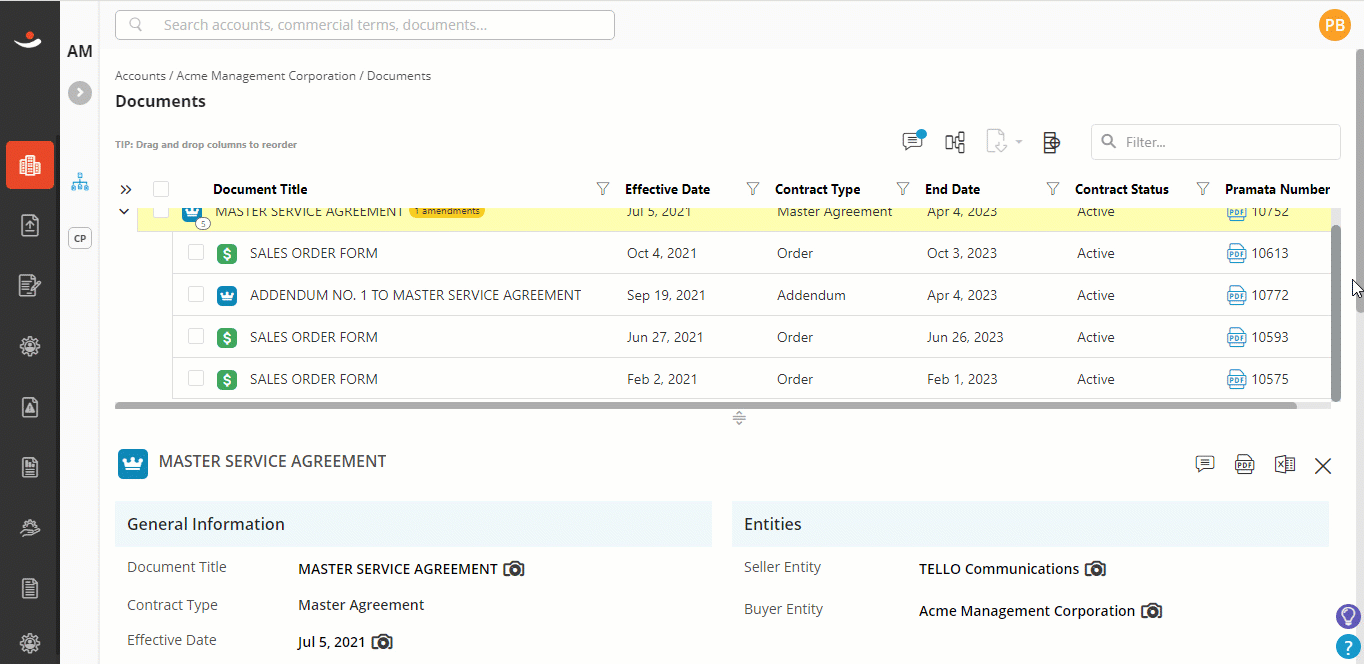Open the upload document sidebar icon
The width and height of the screenshot is (1364, 664).
(30, 225)
